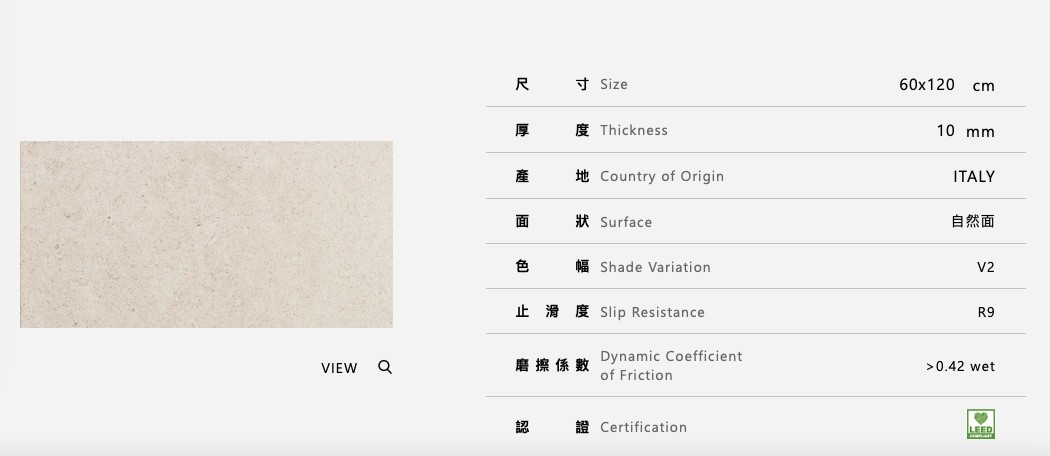1050x456 pixels.
Task: Click the magnifier icon beside VIEW
Action: (385, 367)
